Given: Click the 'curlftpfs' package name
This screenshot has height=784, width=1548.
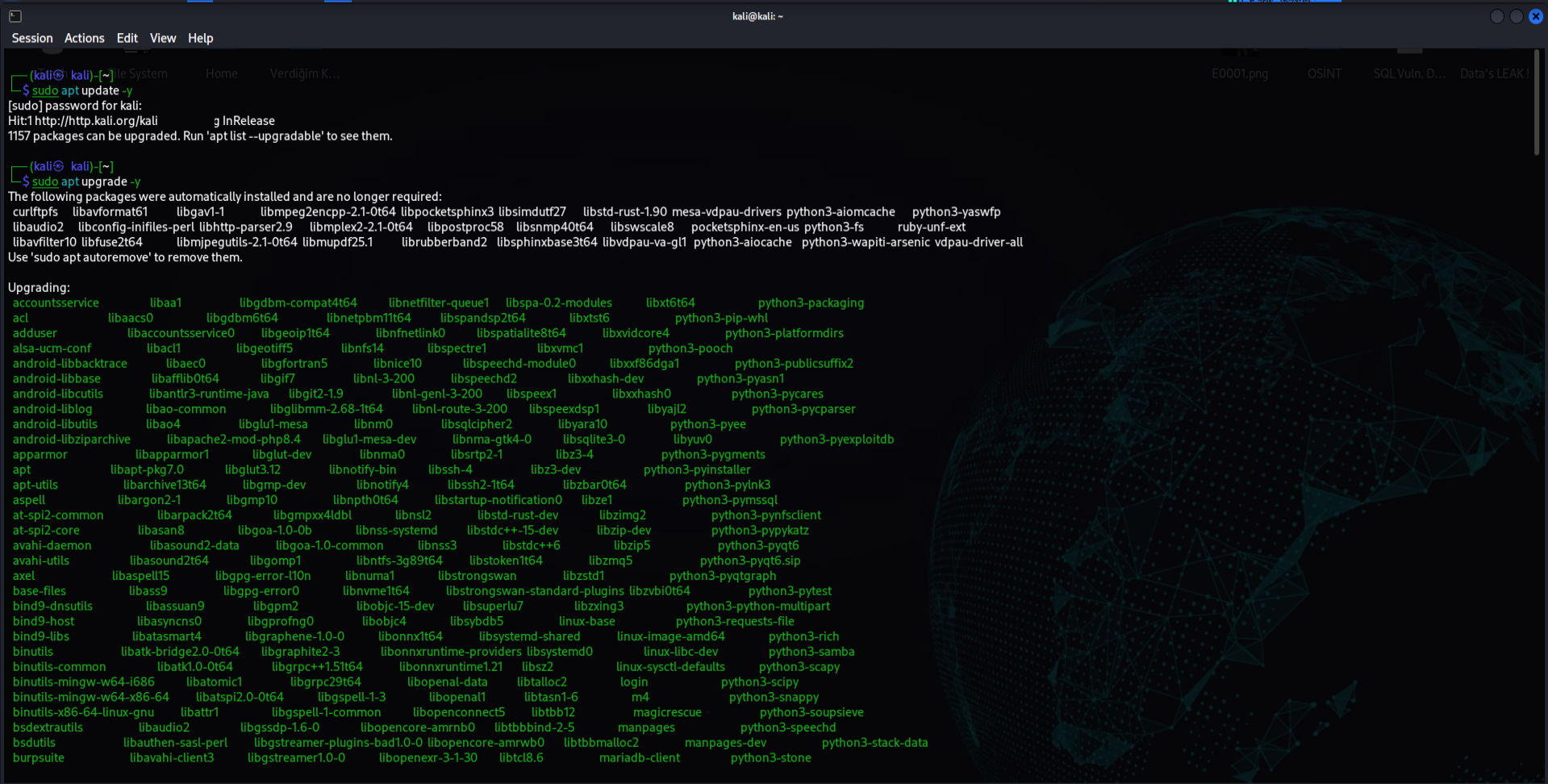Looking at the screenshot, I should click(35, 211).
